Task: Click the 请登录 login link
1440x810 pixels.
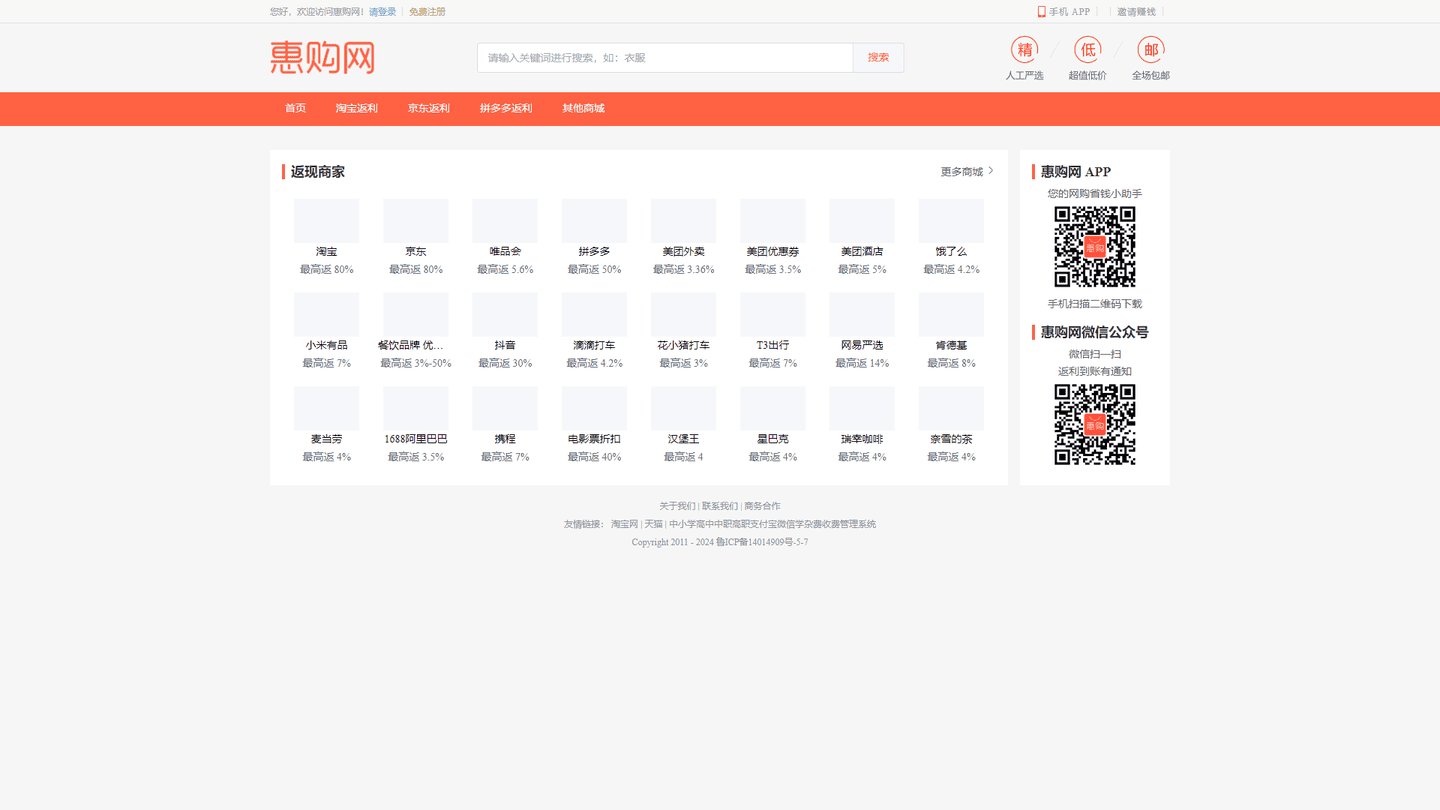Action: pos(382,12)
